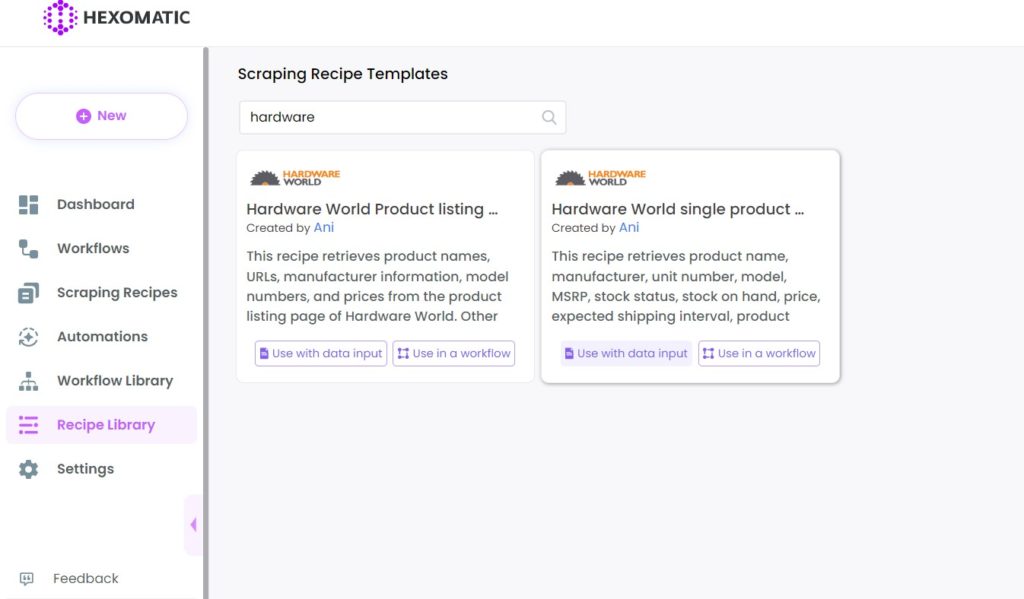
Task: Click the Settings gear icon
Action: point(28,469)
